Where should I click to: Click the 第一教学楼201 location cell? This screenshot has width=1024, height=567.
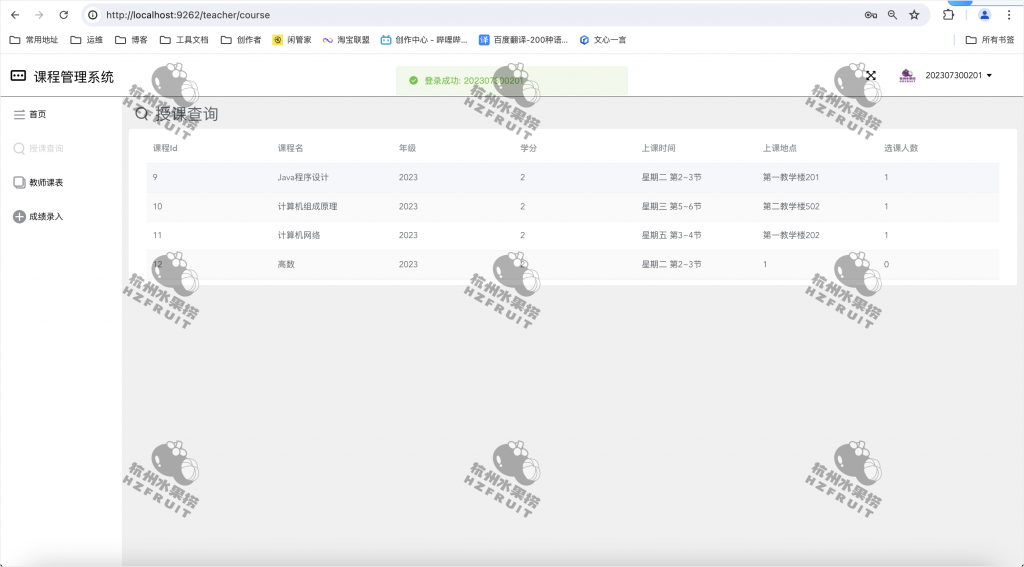791,177
